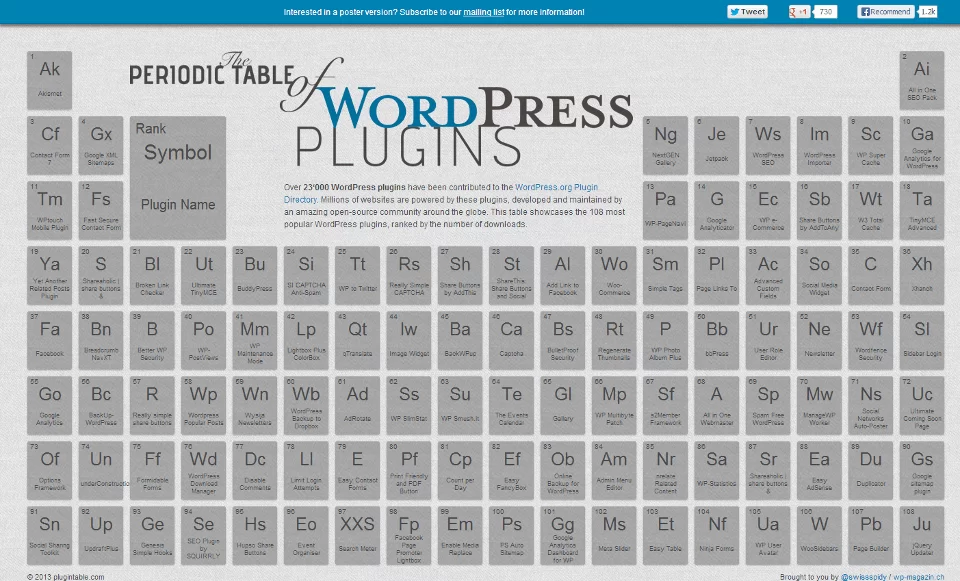Image resolution: width=960 pixels, height=581 pixels.
Task: Open the mailing list link
Action: [483, 12]
